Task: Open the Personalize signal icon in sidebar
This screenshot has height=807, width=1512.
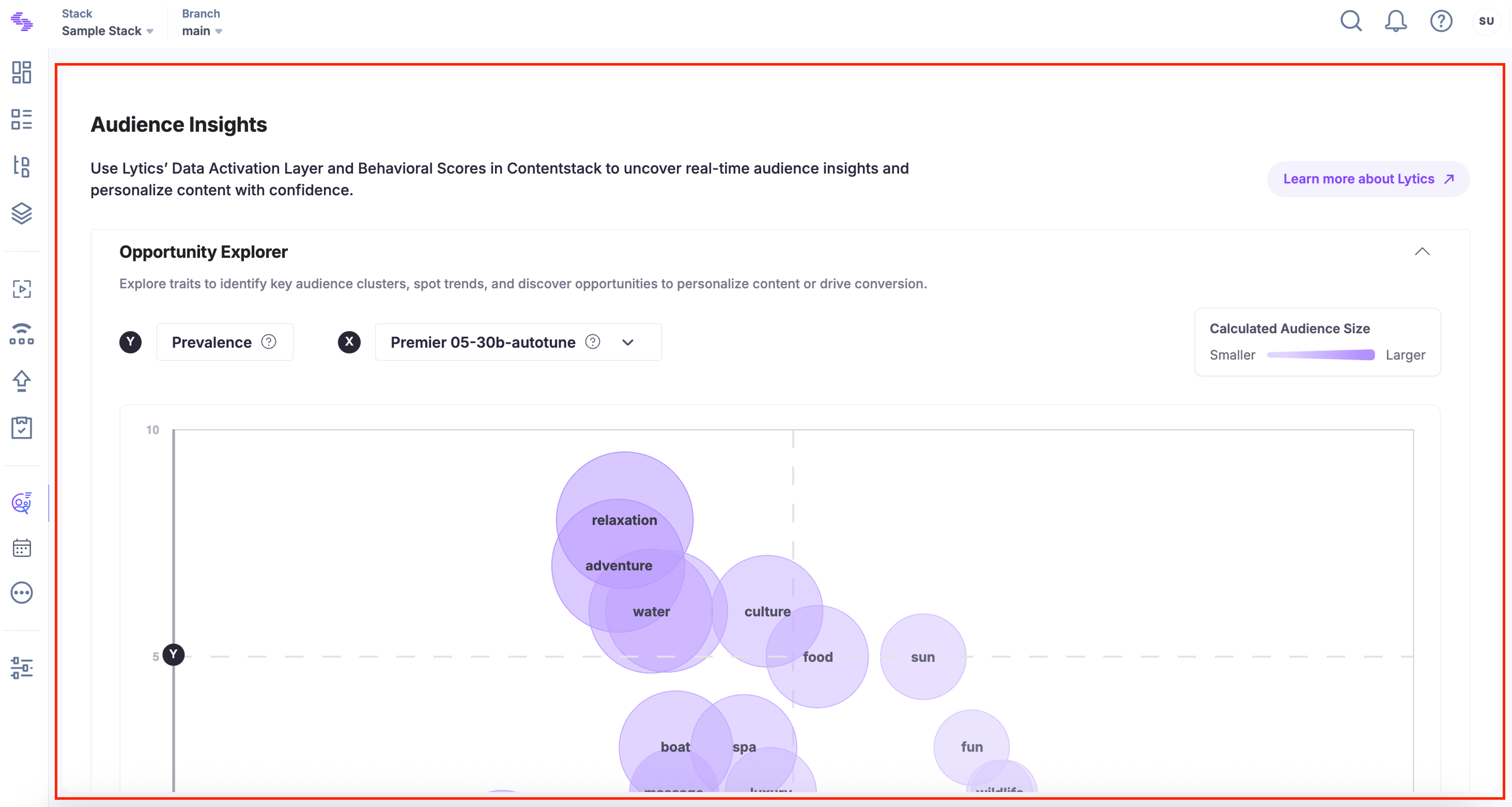Action: click(x=22, y=334)
